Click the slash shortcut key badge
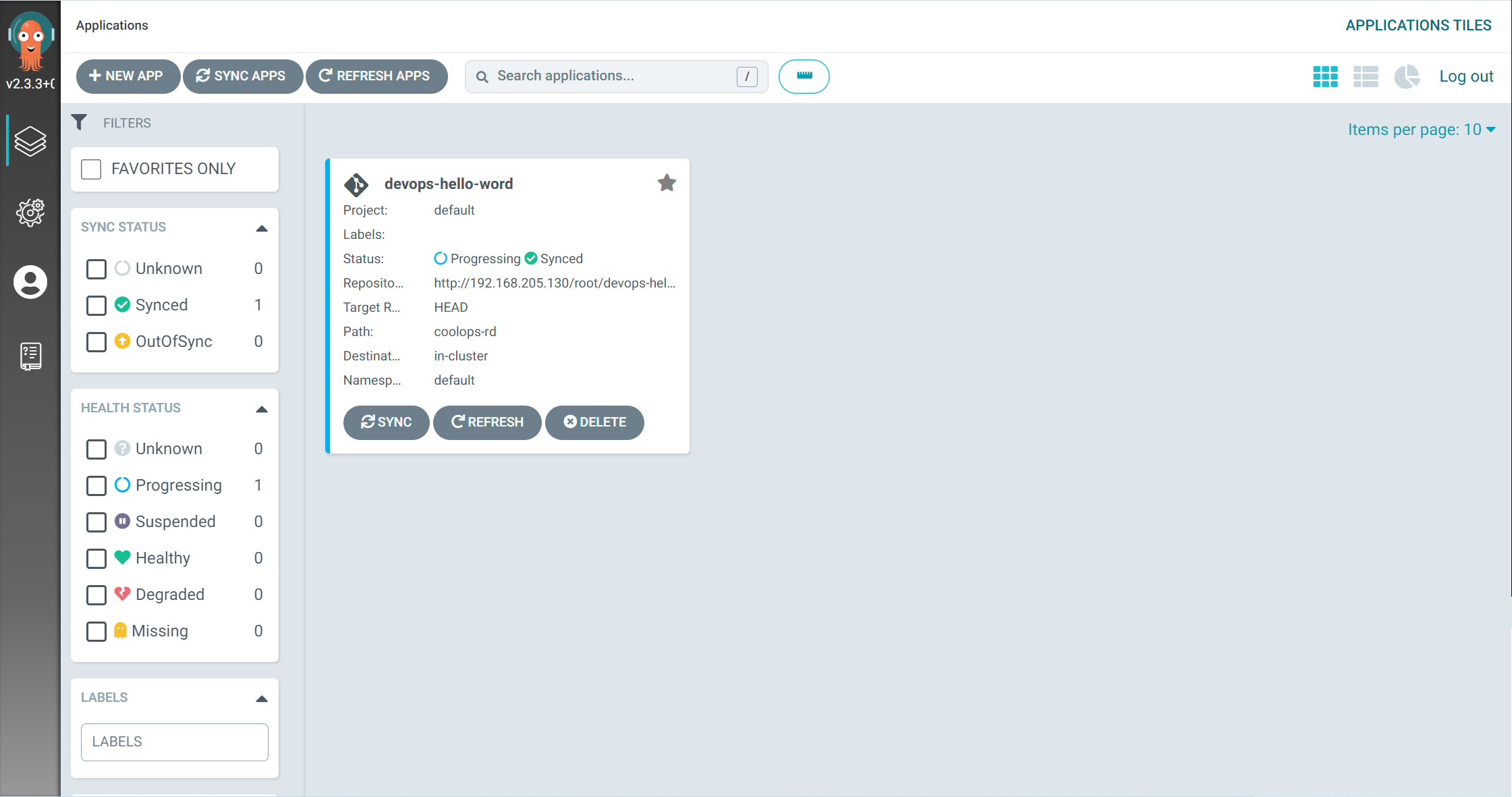 coord(747,77)
